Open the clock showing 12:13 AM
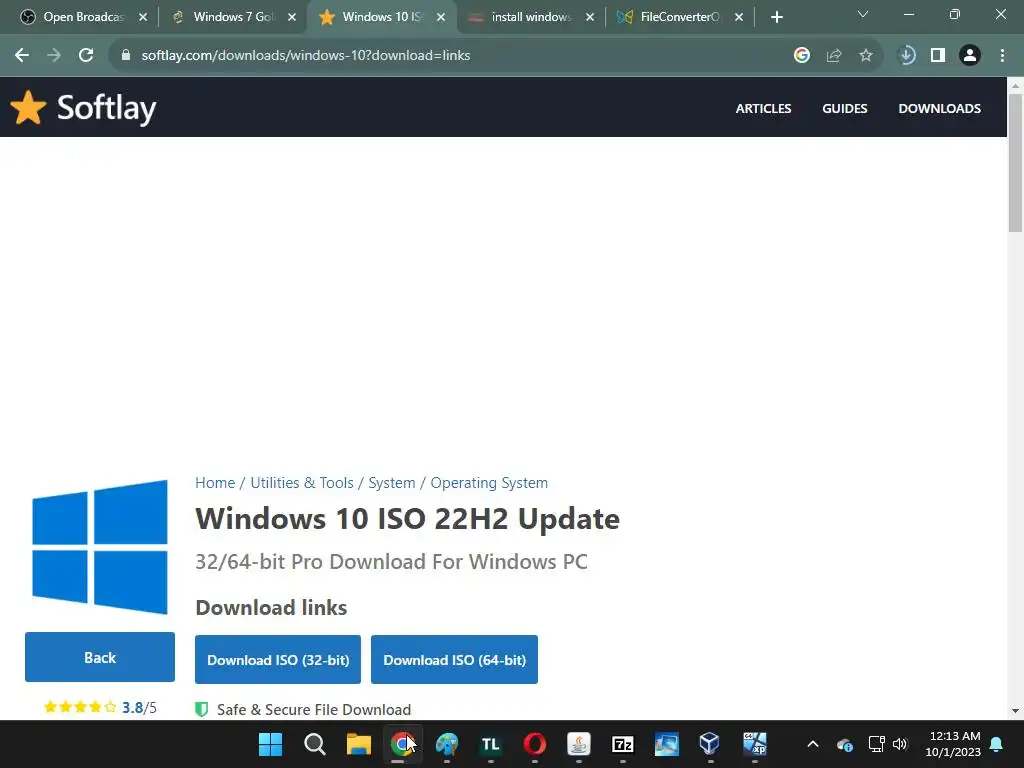Viewport: 1024px width, 768px height. (x=953, y=744)
